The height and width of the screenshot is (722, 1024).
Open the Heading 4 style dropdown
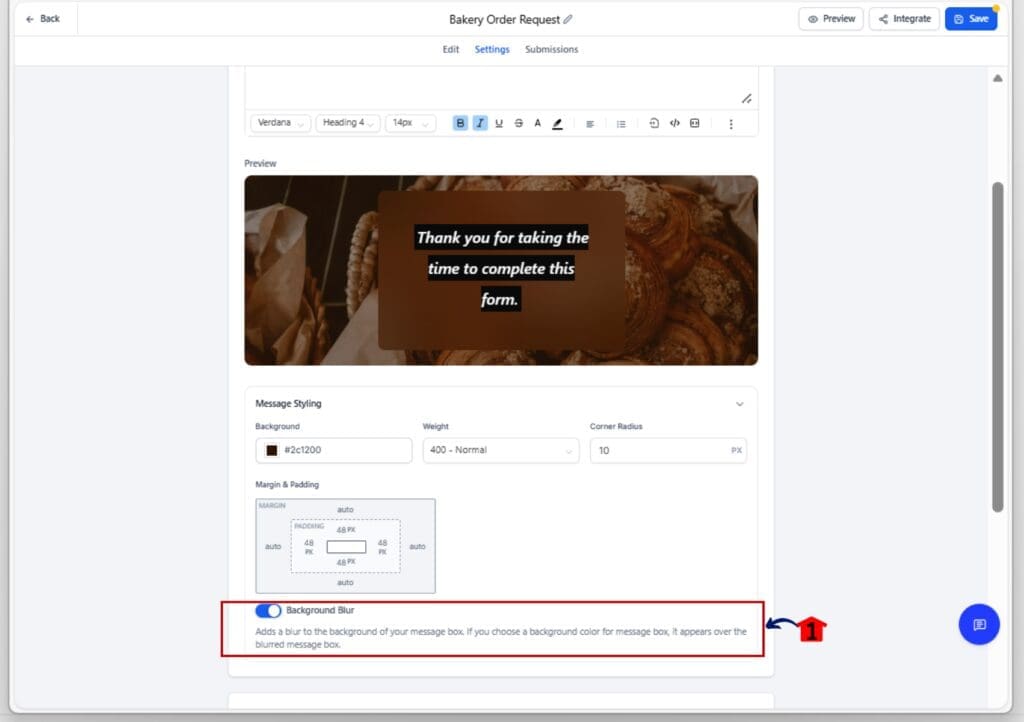pyautogui.click(x=348, y=123)
